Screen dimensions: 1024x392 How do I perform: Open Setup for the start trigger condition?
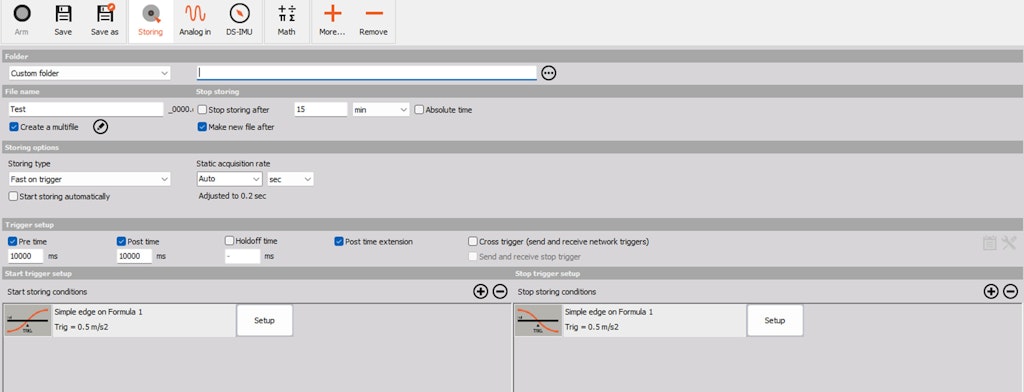(264, 320)
